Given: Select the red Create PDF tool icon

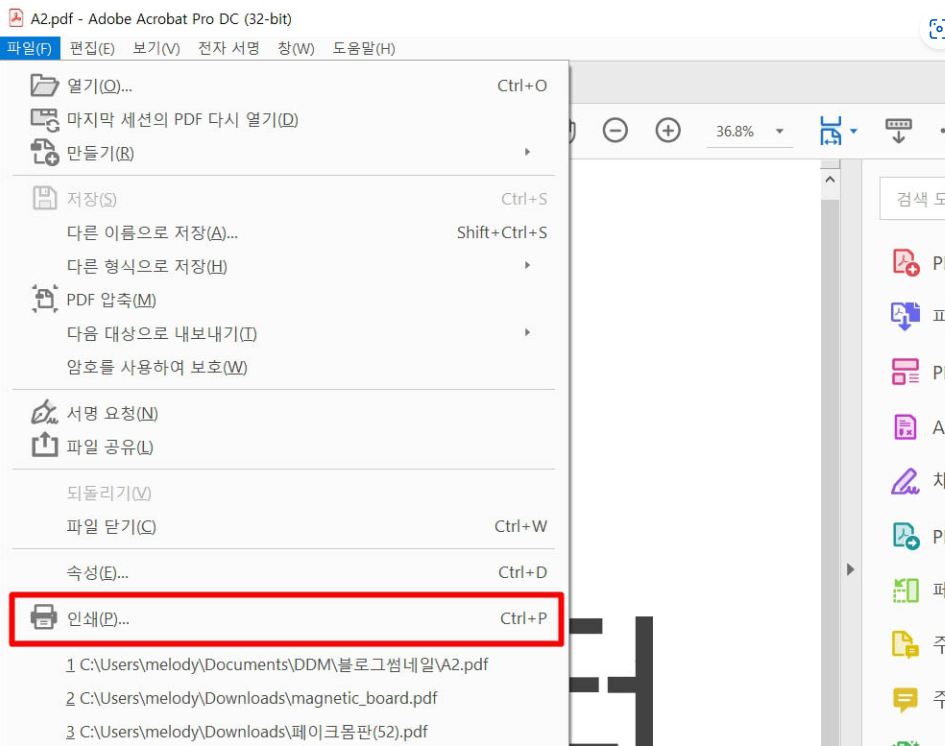Looking at the screenshot, I should (905, 263).
